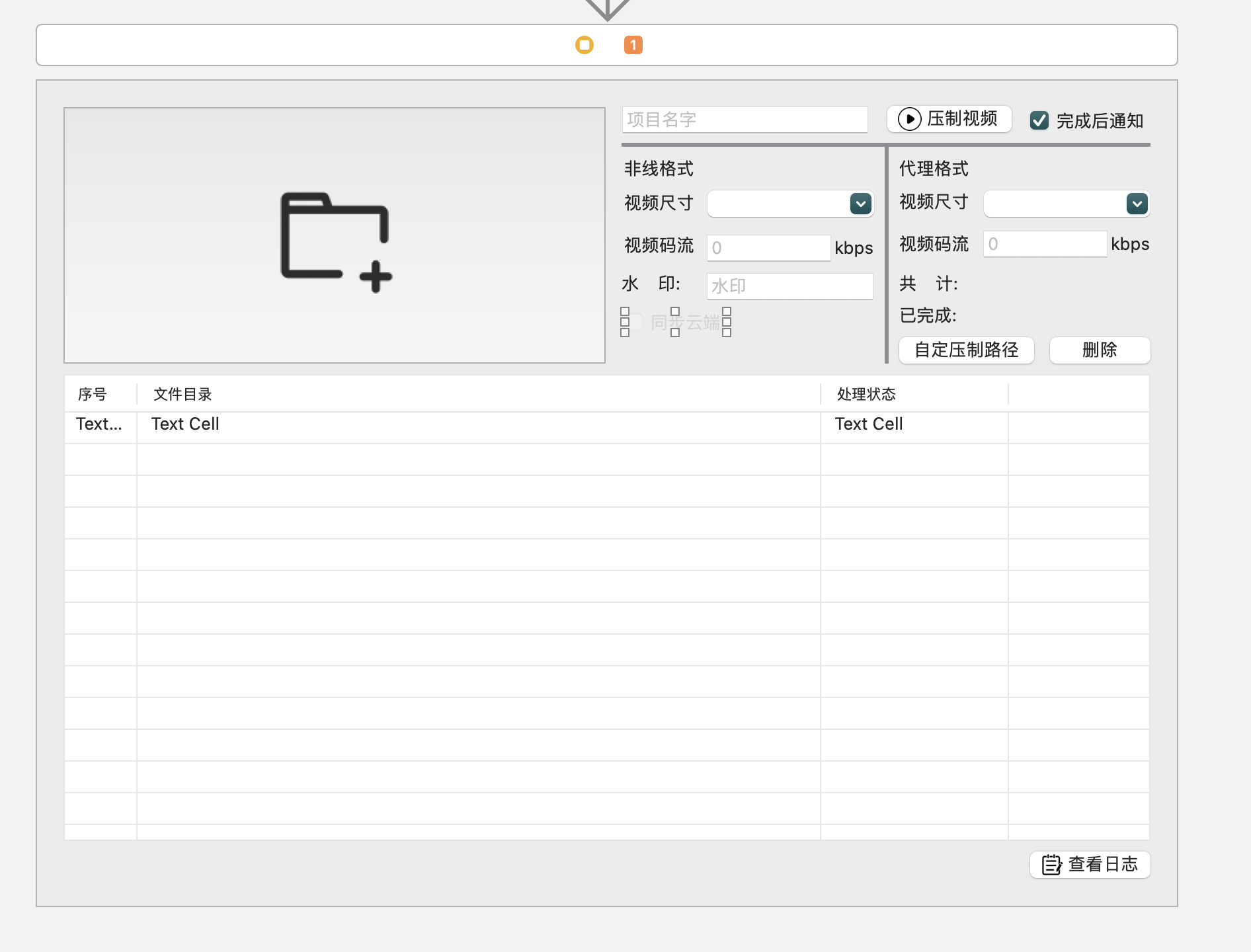The image size is (1251, 952).
Task: Click the 文件目录 column header
Action: 479,394
